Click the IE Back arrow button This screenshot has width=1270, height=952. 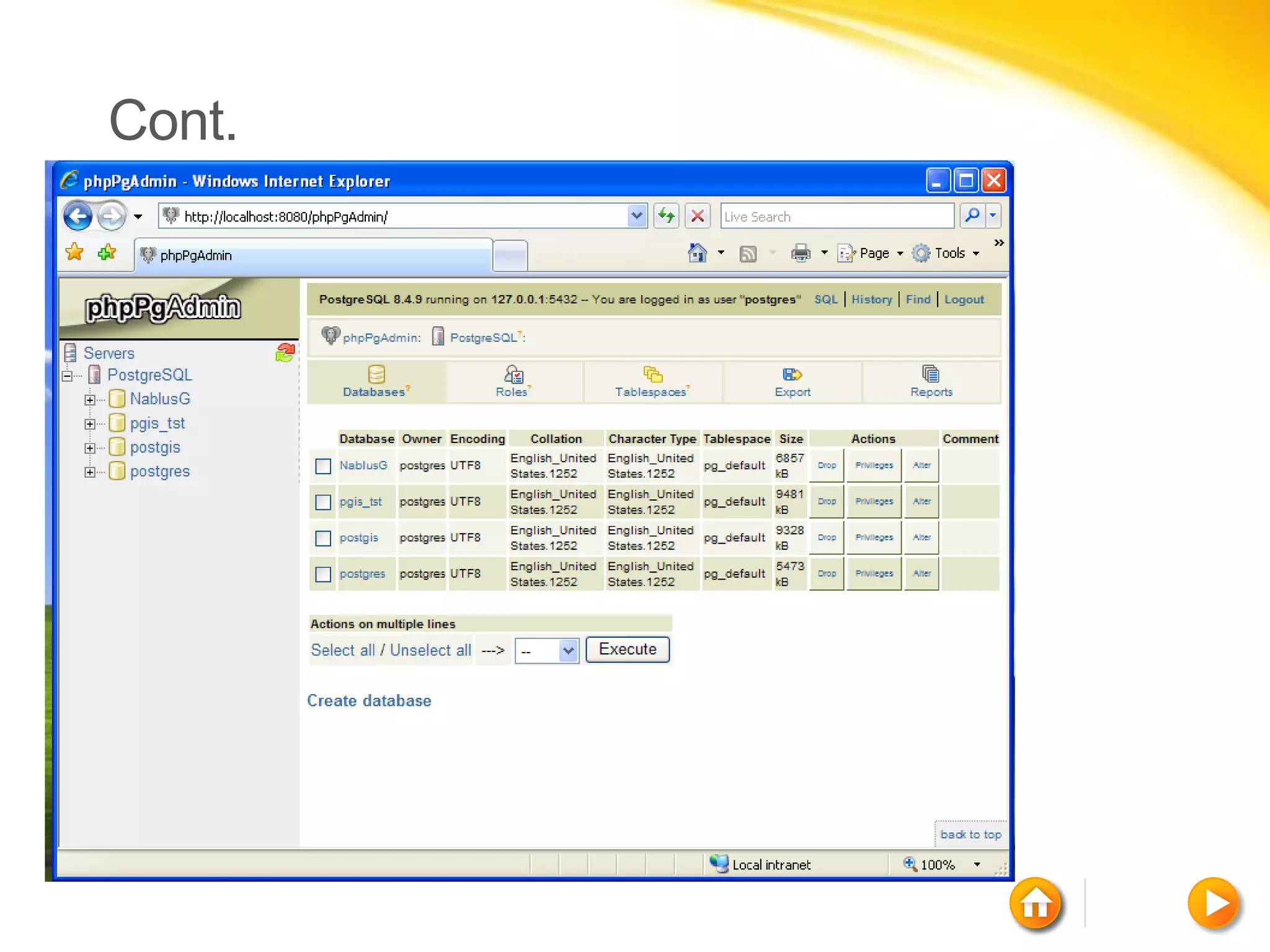point(78,216)
